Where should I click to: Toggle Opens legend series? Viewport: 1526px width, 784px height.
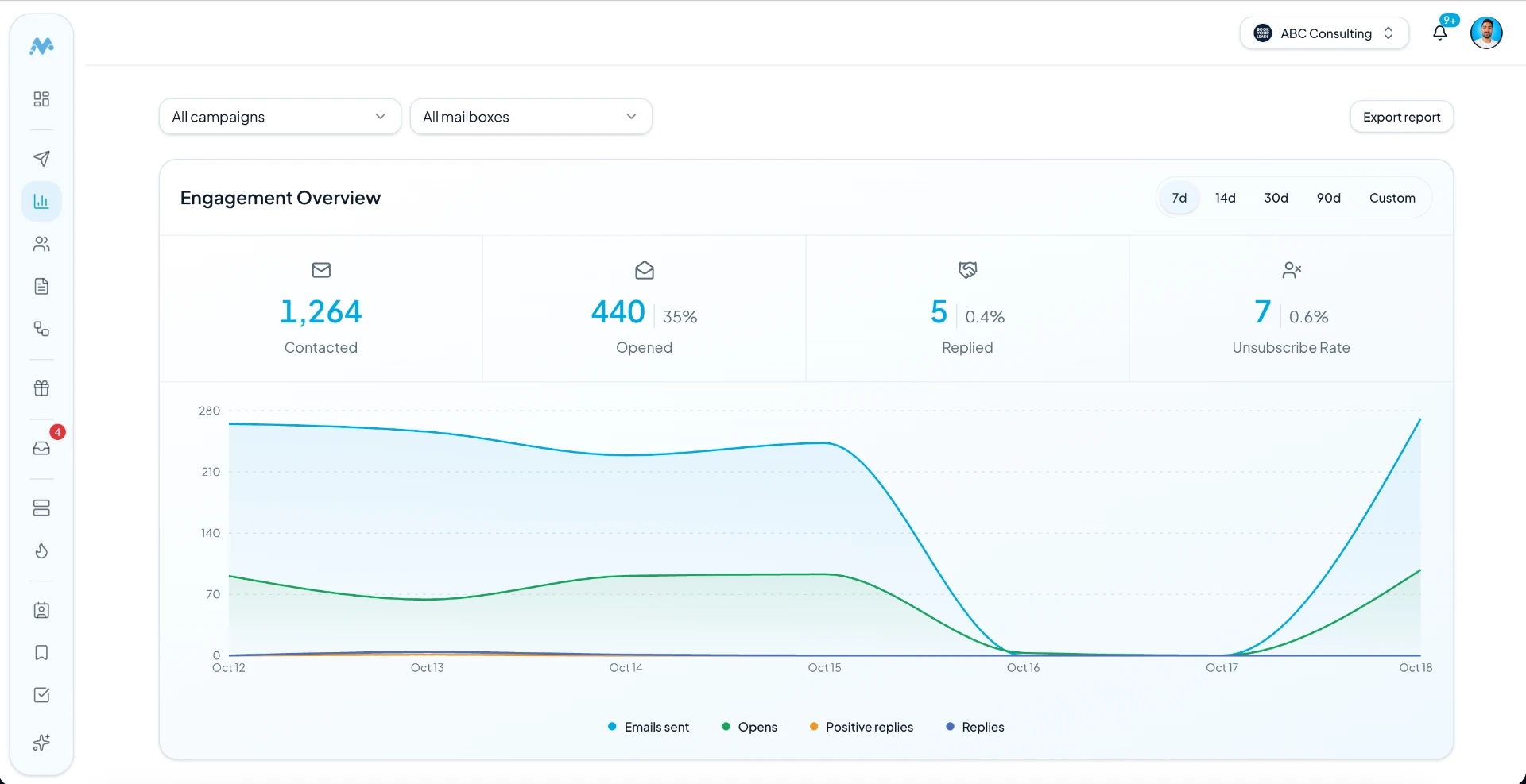[x=749, y=727]
